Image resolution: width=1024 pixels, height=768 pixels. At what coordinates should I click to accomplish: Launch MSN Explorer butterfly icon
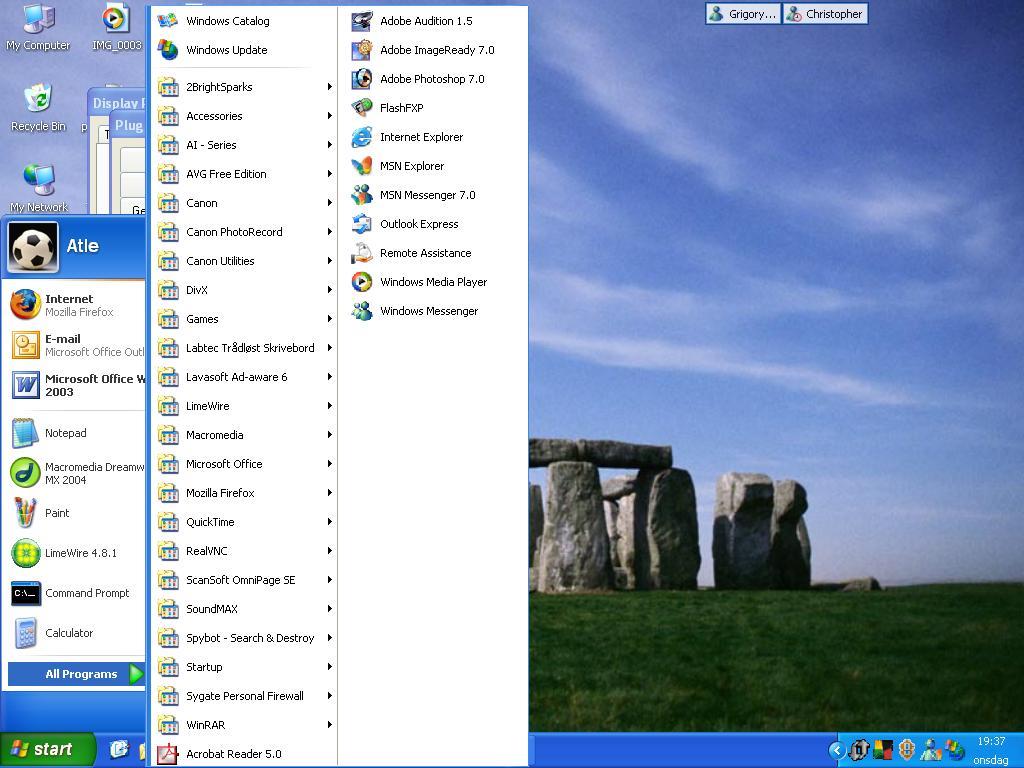point(362,166)
